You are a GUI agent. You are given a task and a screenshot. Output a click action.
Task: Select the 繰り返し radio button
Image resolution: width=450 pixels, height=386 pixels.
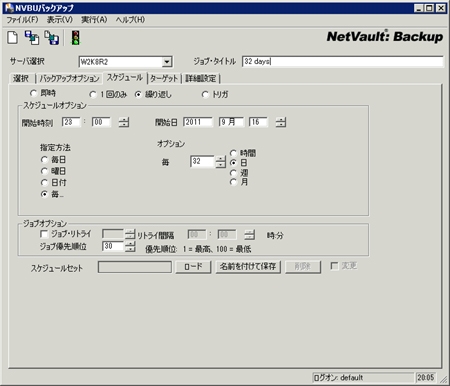pyautogui.click(x=138, y=95)
